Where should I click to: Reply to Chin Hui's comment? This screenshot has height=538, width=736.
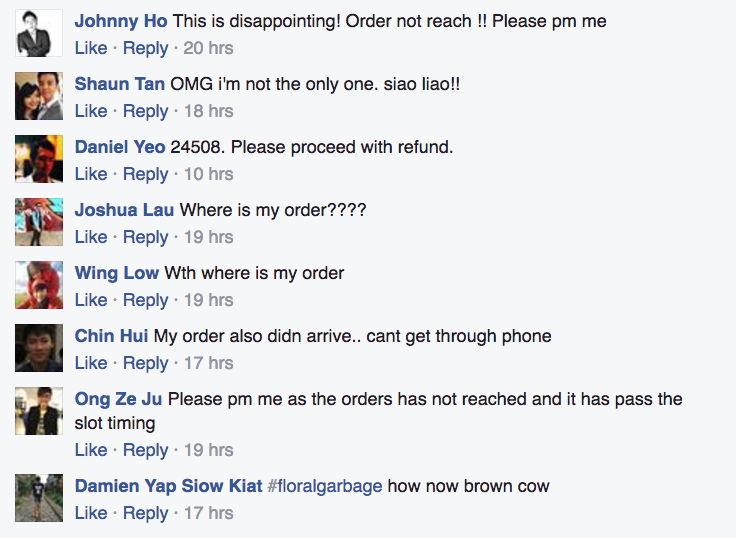[146, 363]
